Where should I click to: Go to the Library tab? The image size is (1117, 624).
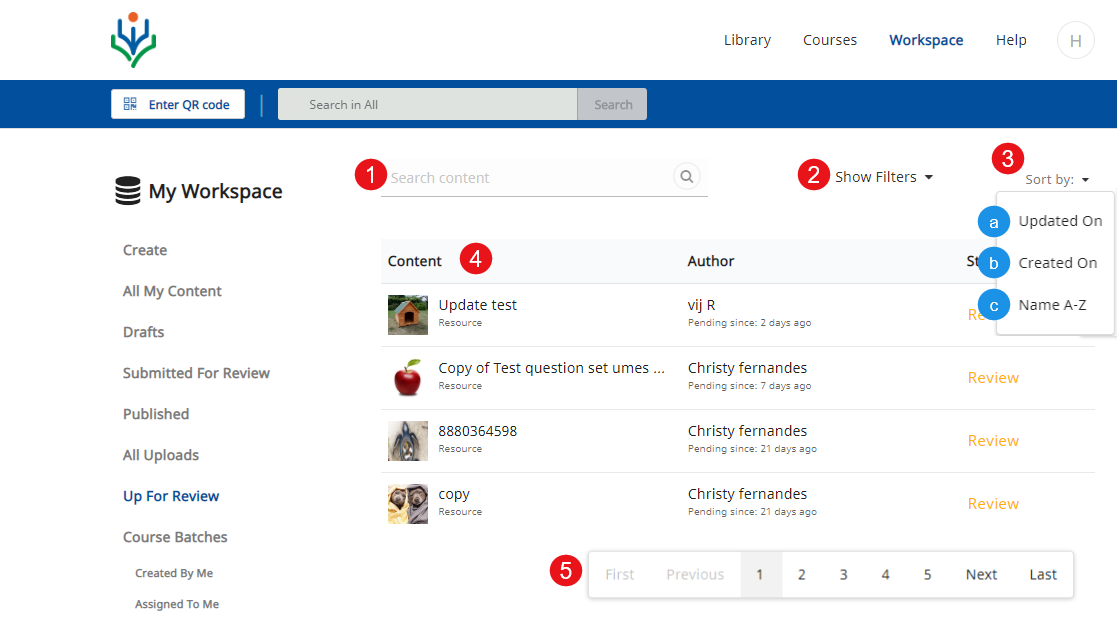tap(747, 40)
